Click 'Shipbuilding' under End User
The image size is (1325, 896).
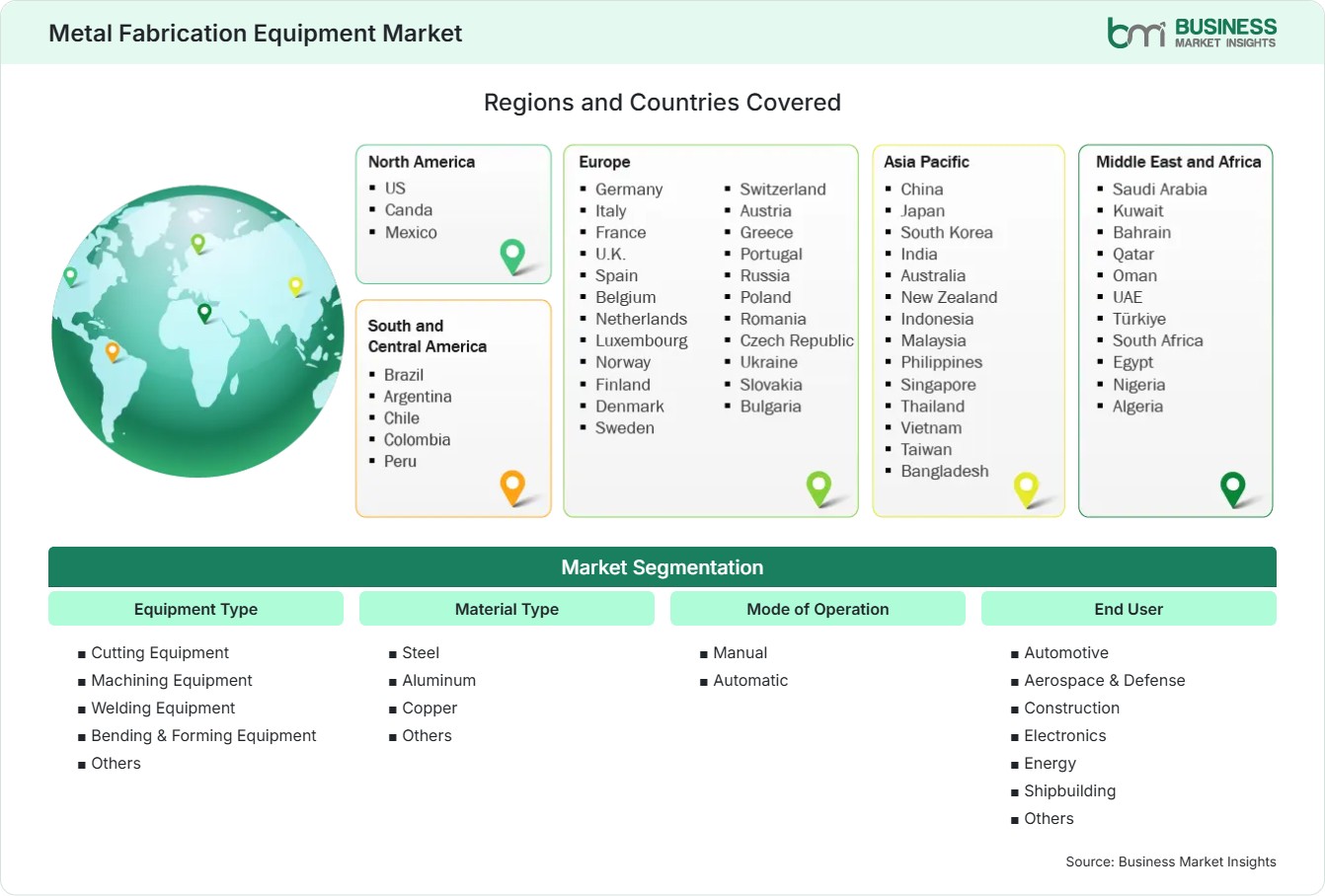click(1070, 791)
